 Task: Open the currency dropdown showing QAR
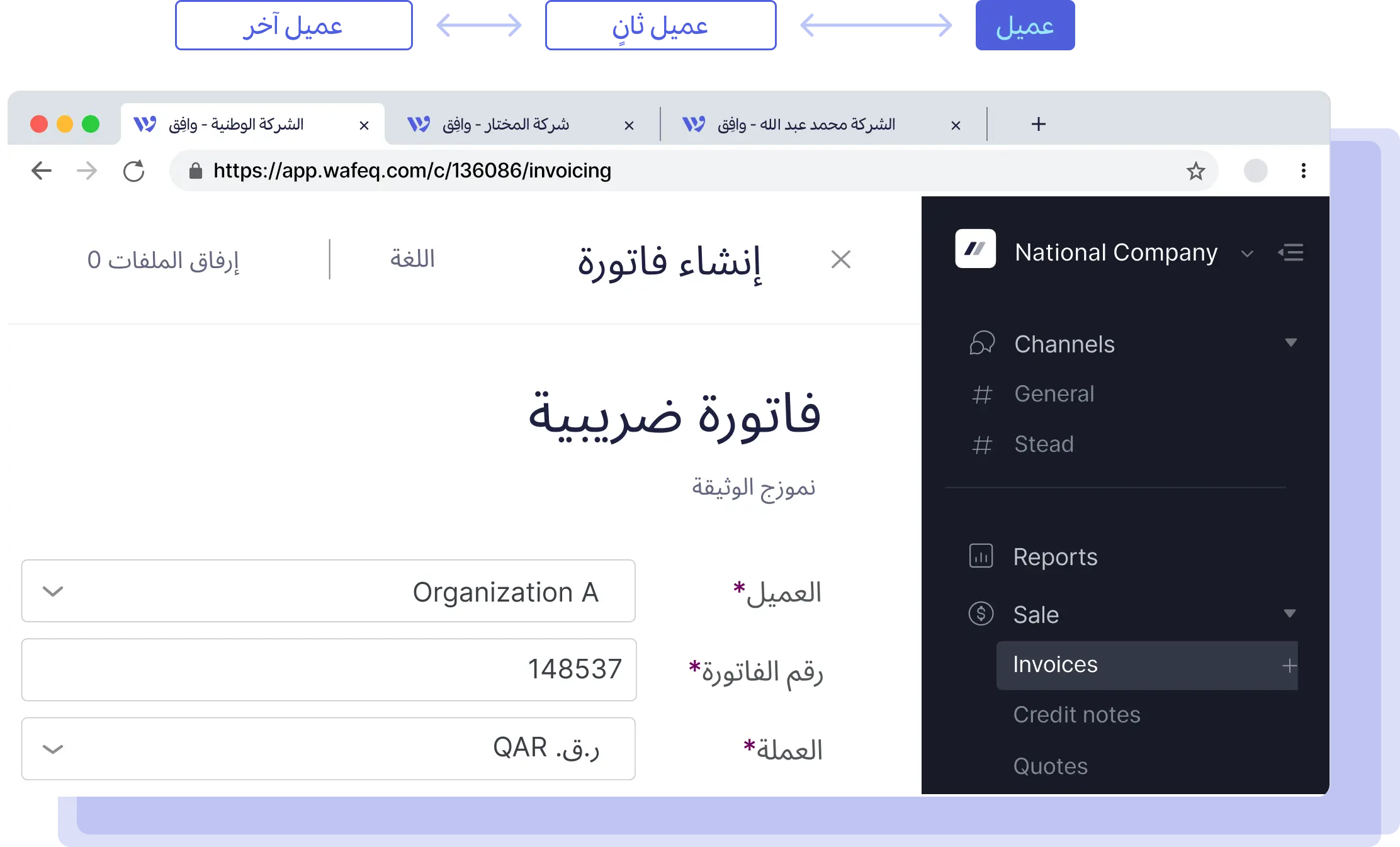tap(328, 749)
